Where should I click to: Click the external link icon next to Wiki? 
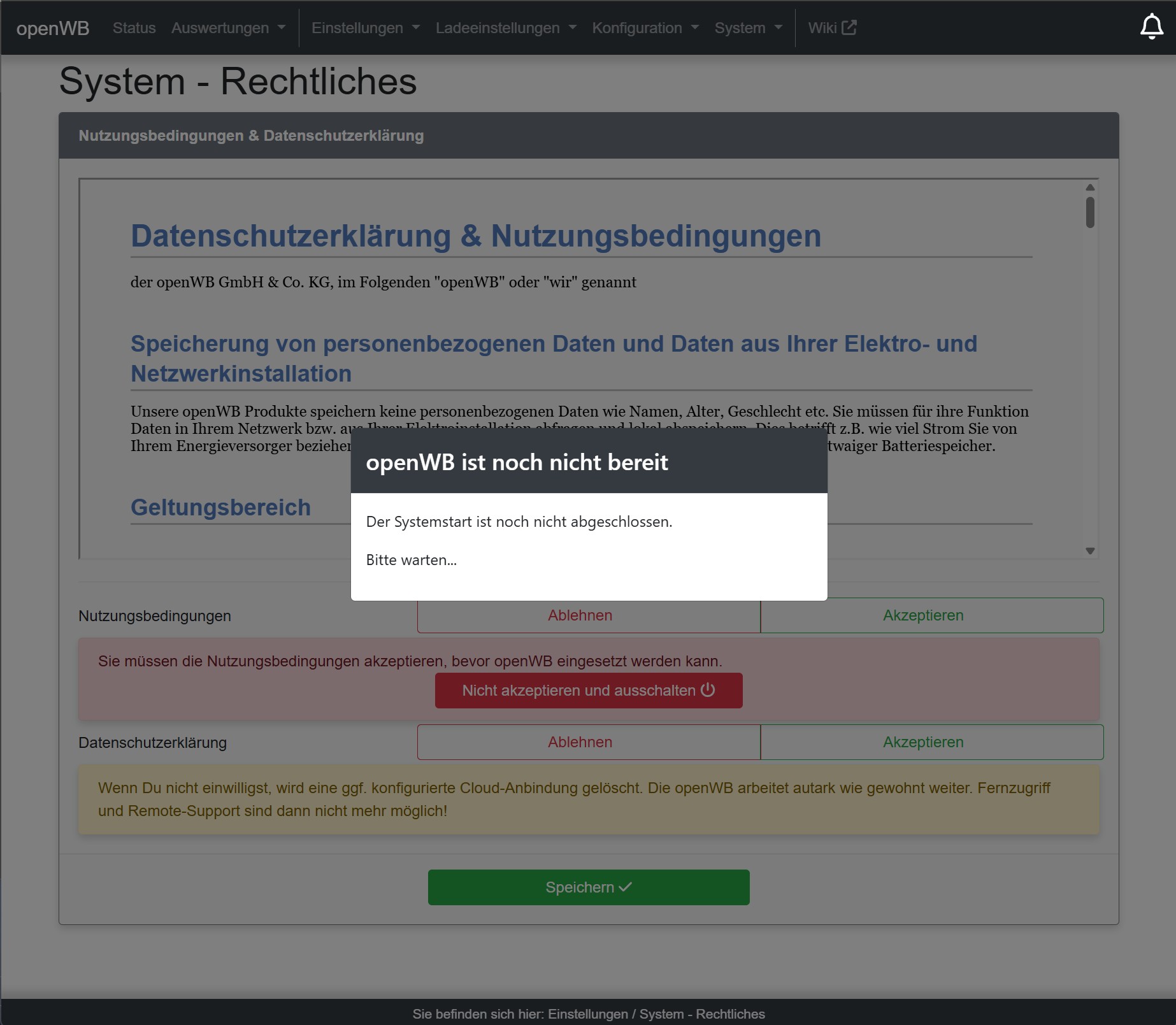click(848, 26)
